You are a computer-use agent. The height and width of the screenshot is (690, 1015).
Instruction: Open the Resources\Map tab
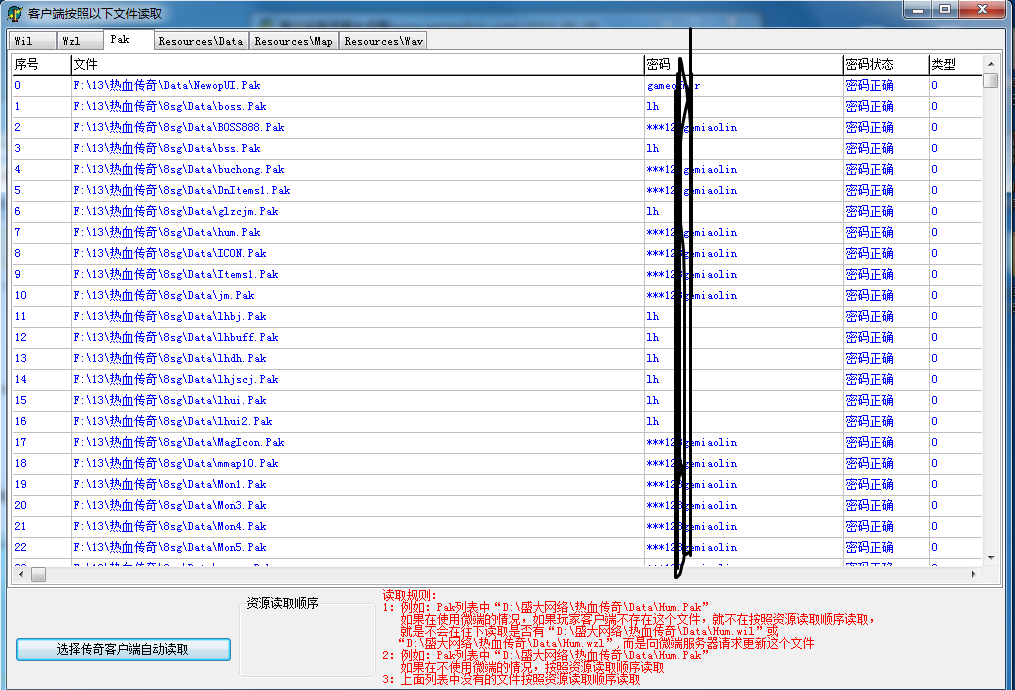coord(293,41)
